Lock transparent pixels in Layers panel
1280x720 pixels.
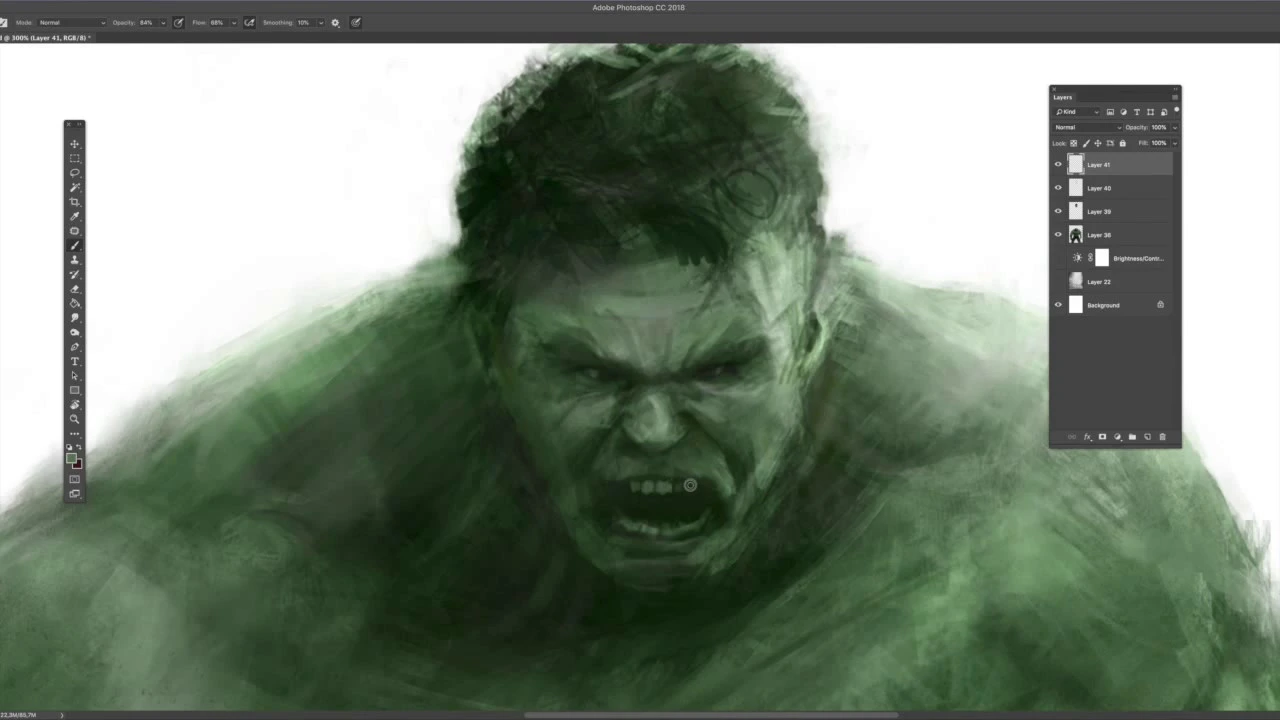pos(1074,143)
